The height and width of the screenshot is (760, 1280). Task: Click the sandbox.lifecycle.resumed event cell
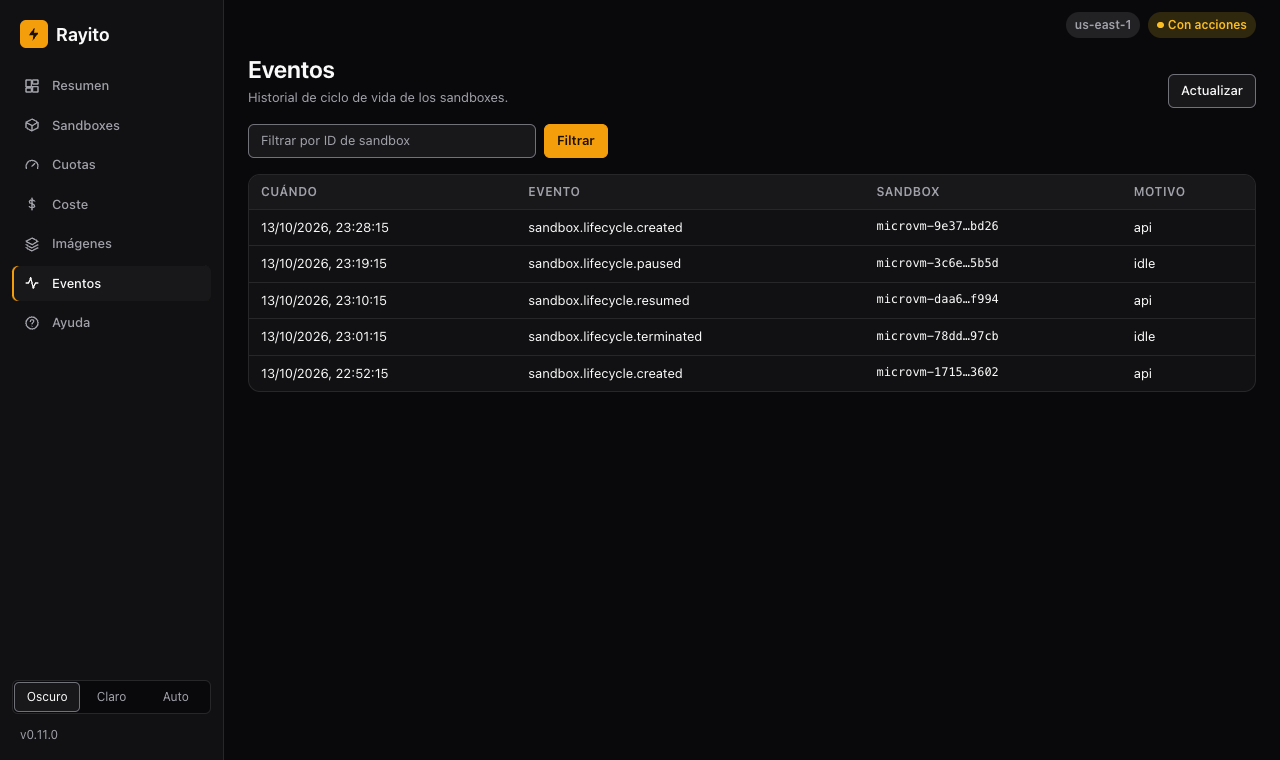pyautogui.click(x=609, y=300)
